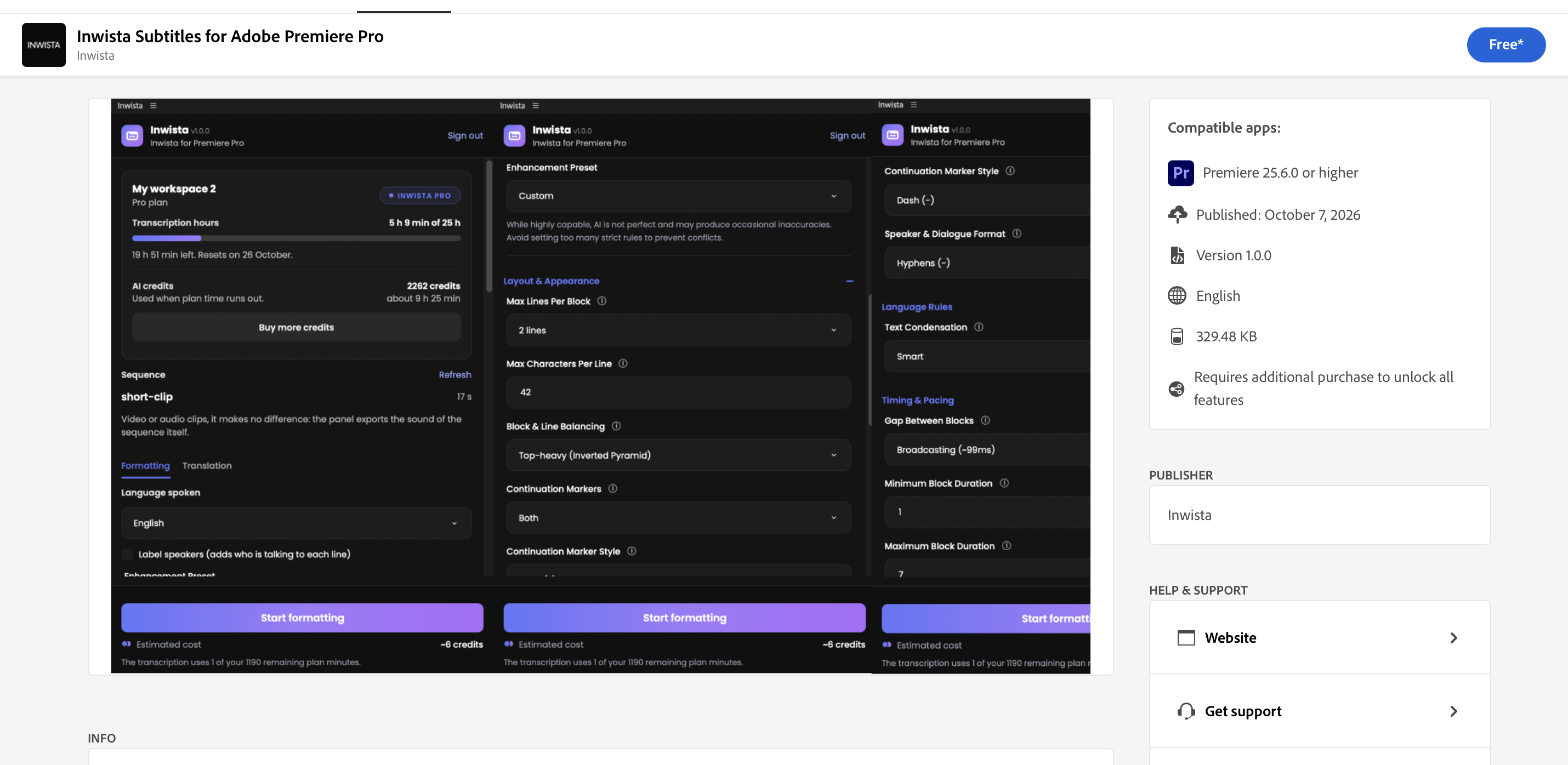Viewport: 1568px width, 765px height.
Task: Click the version file icon beside Version 1.0.0
Action: point(1177,255)
